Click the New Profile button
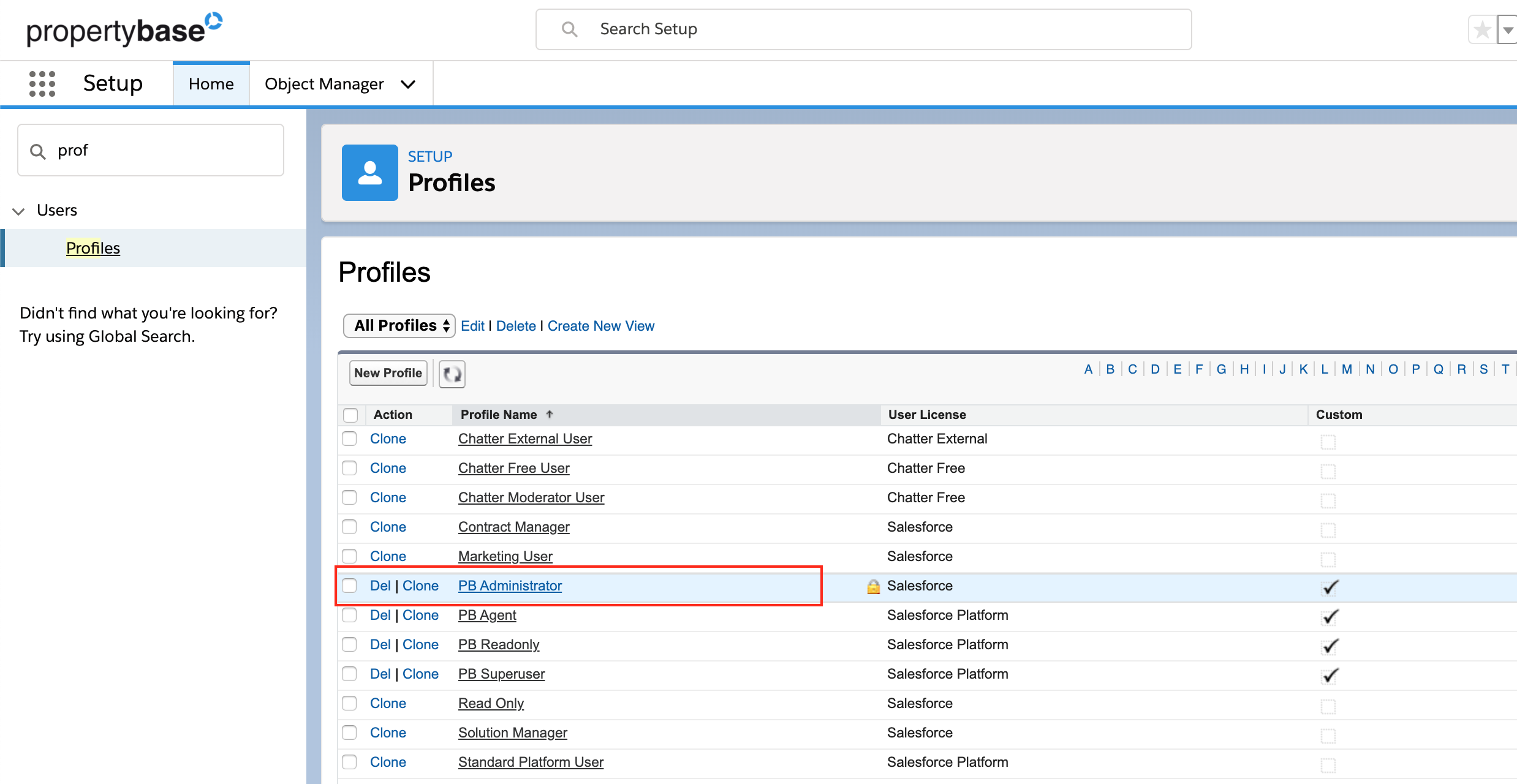This screenshot has height=784, width=1517. (x=388, y=372)
